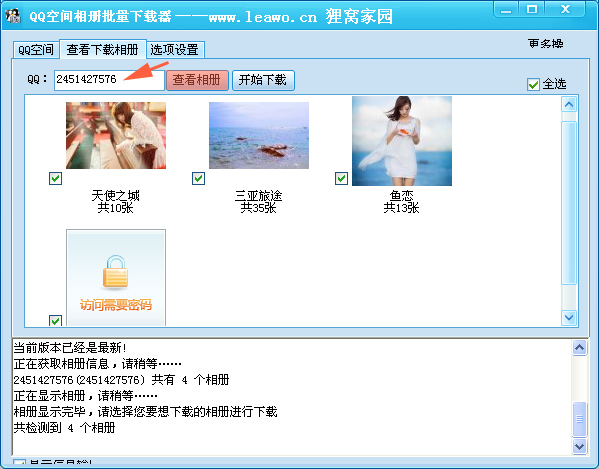Viewport: 599px width, 469px height.
Task: Uncheck the 鱼恋 album checkbox
Action: (x=341, y=178)
